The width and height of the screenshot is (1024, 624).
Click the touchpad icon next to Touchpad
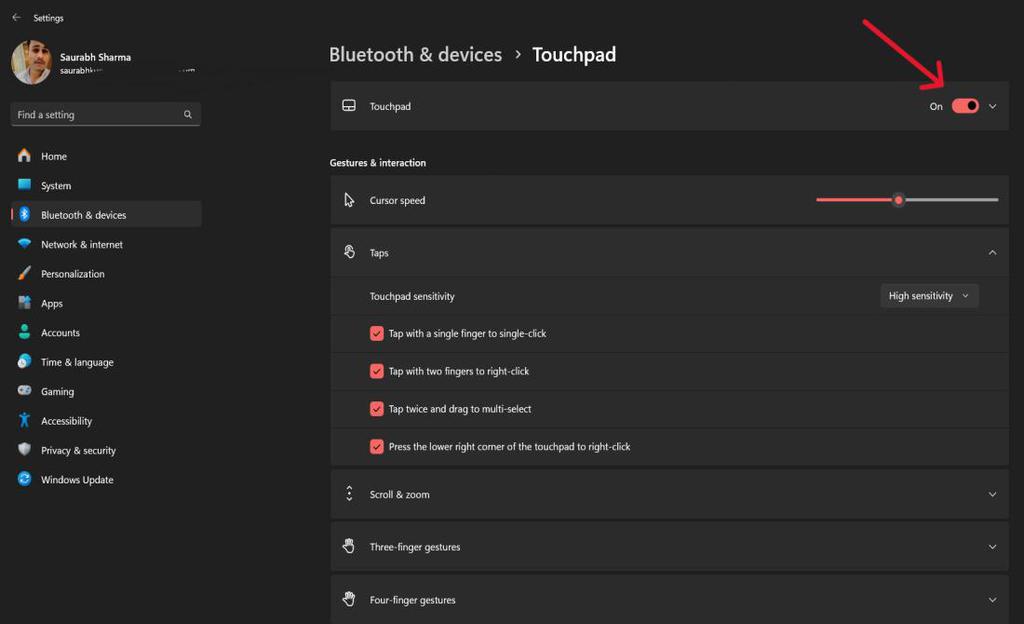(349, 105)
